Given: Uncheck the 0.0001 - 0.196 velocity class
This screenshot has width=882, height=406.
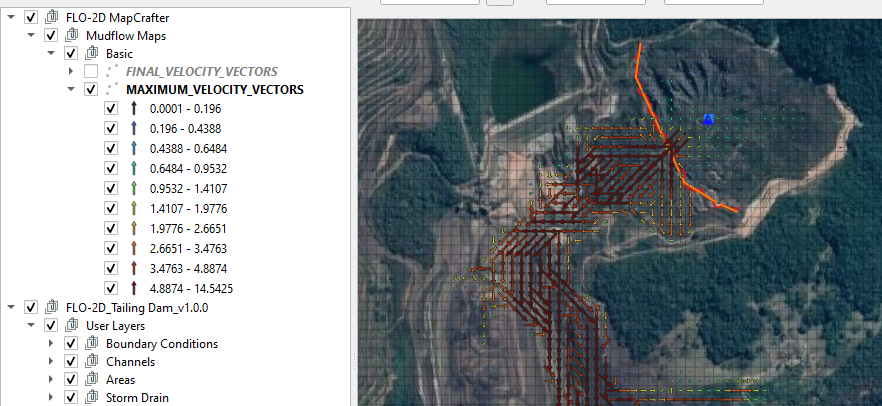Looking at the screenshot, I should pyautogui.click(x=111, y=108).
